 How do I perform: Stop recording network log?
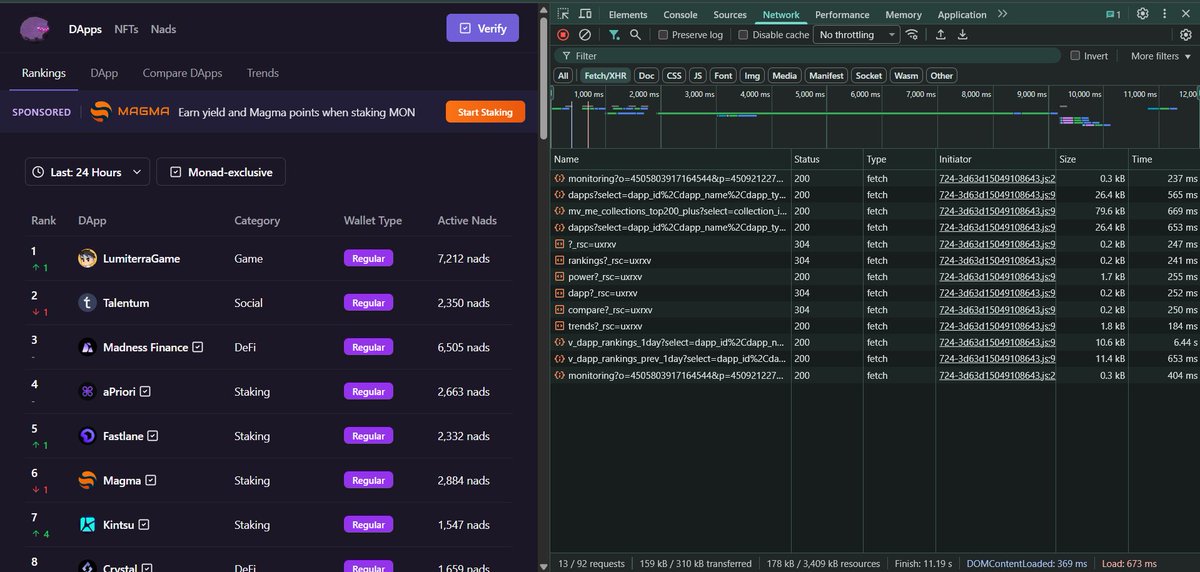coord(563,34)
